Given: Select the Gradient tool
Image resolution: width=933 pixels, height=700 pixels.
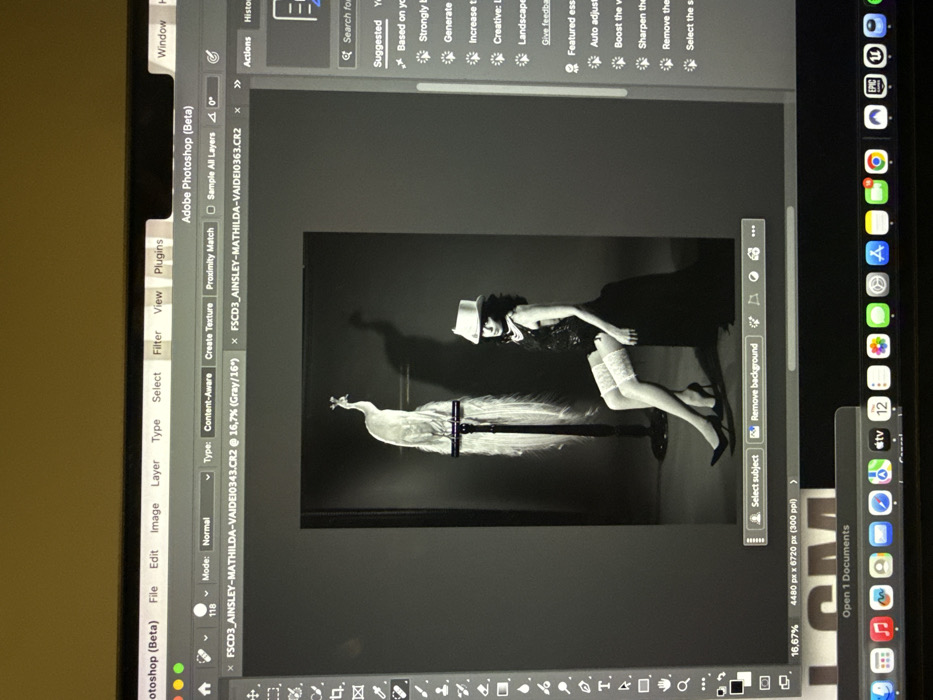Looking at the screenshot, I should point(503,688).
